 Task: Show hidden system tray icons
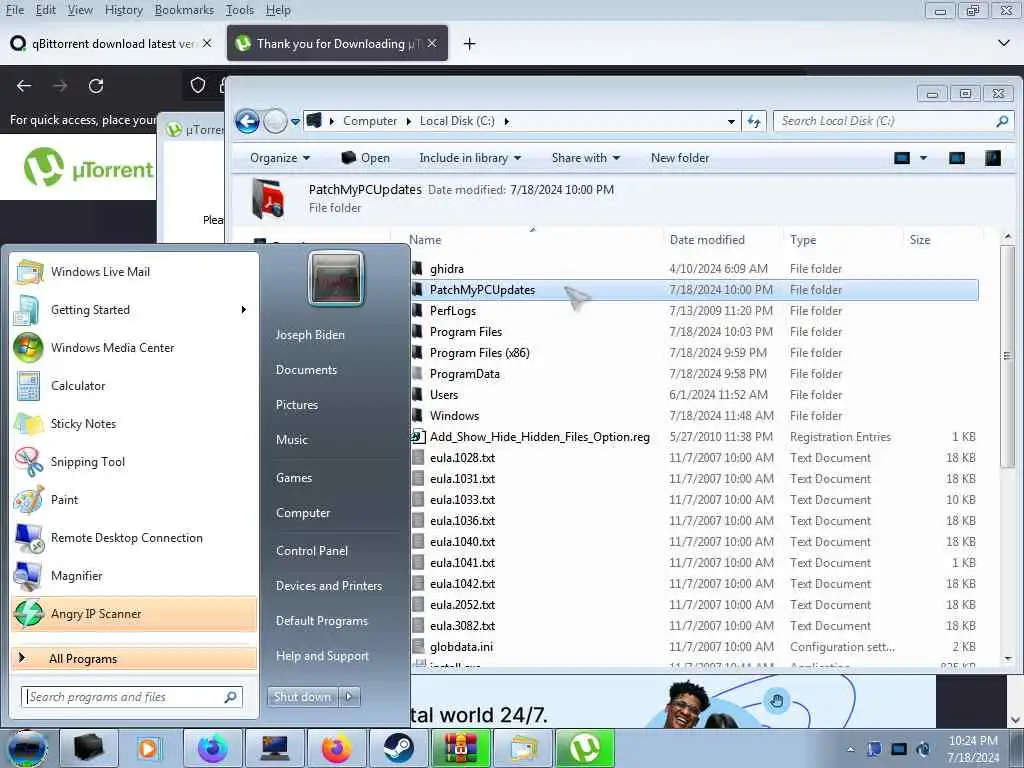[x=850, y=749]
